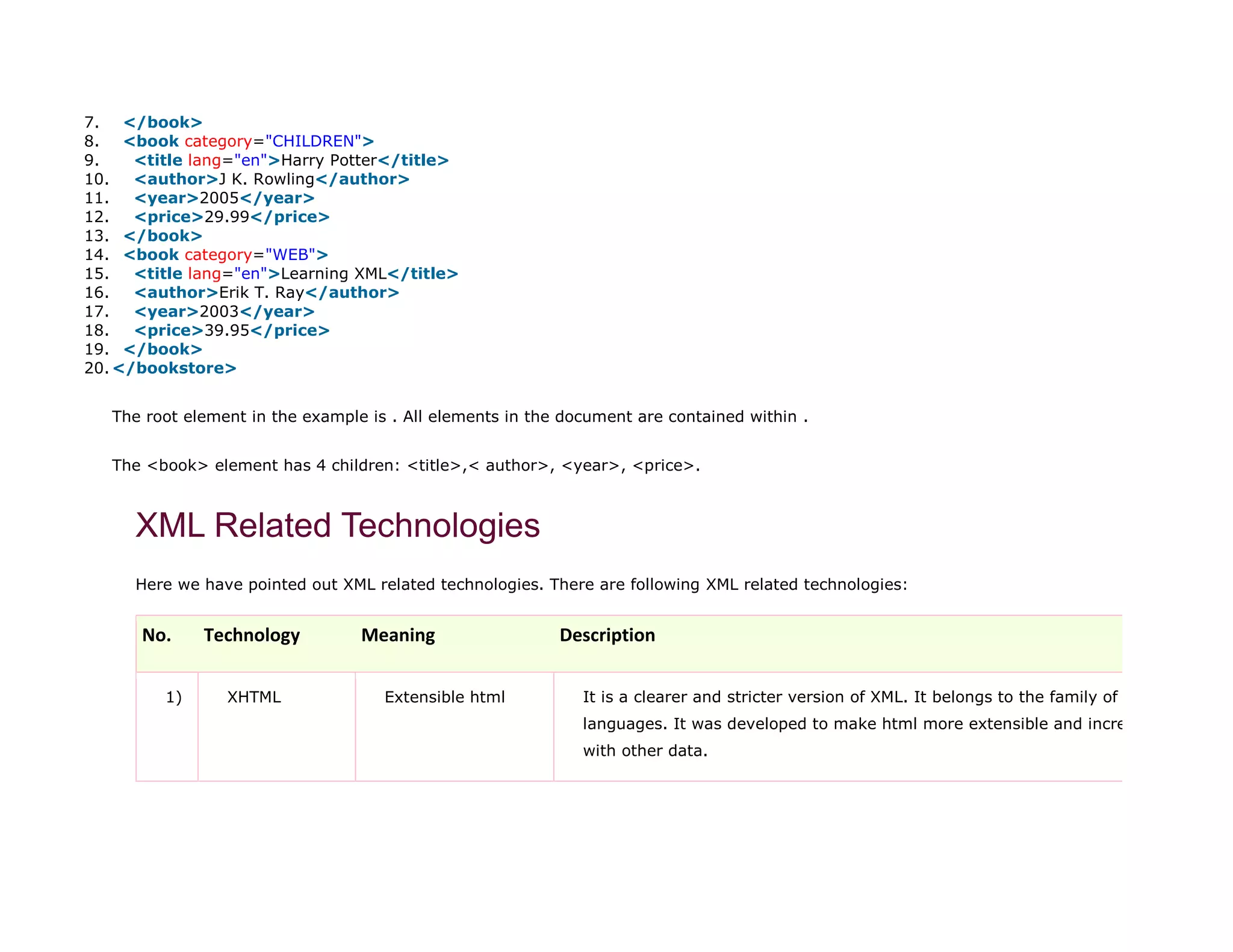Click the sentence starting 'The root element'
This screenshot has height=952, width=1233.
point(459,417)
